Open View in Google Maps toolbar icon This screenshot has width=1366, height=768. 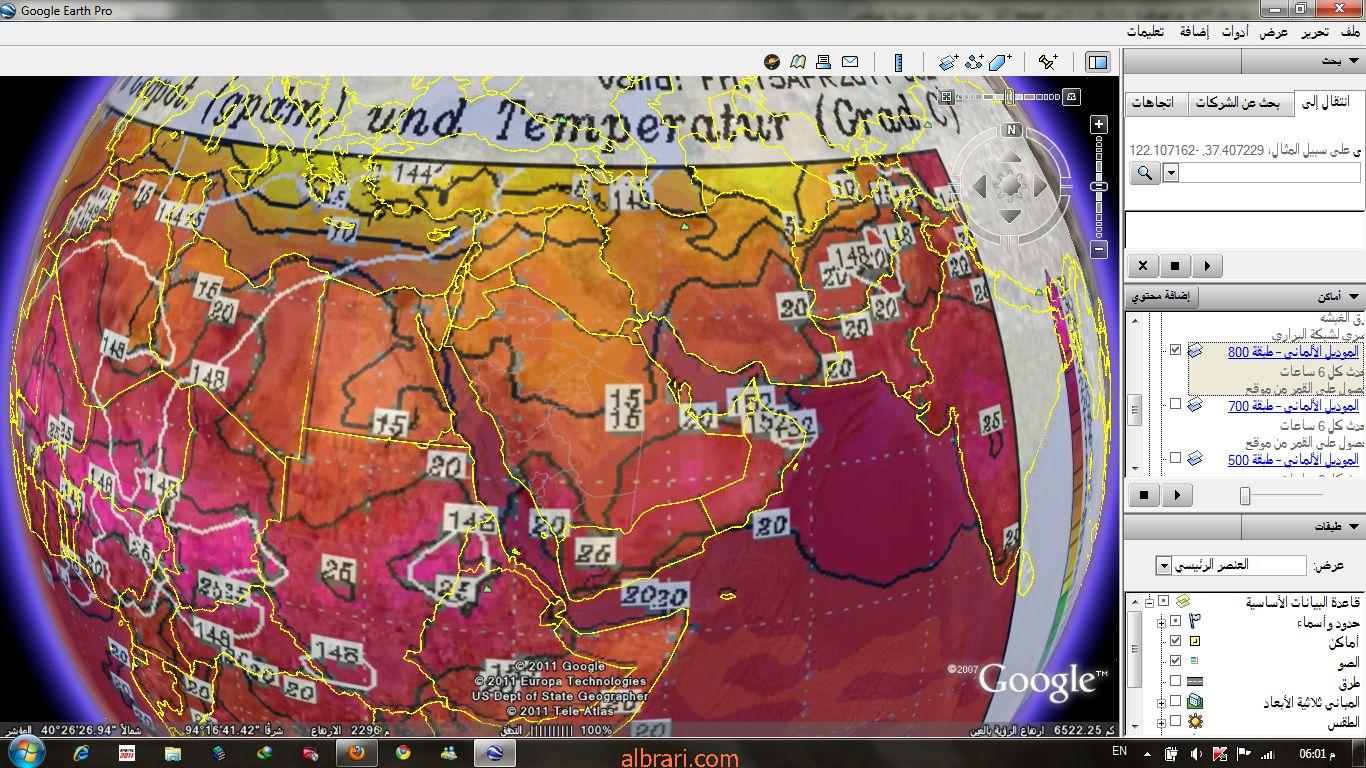pos(797,62)
